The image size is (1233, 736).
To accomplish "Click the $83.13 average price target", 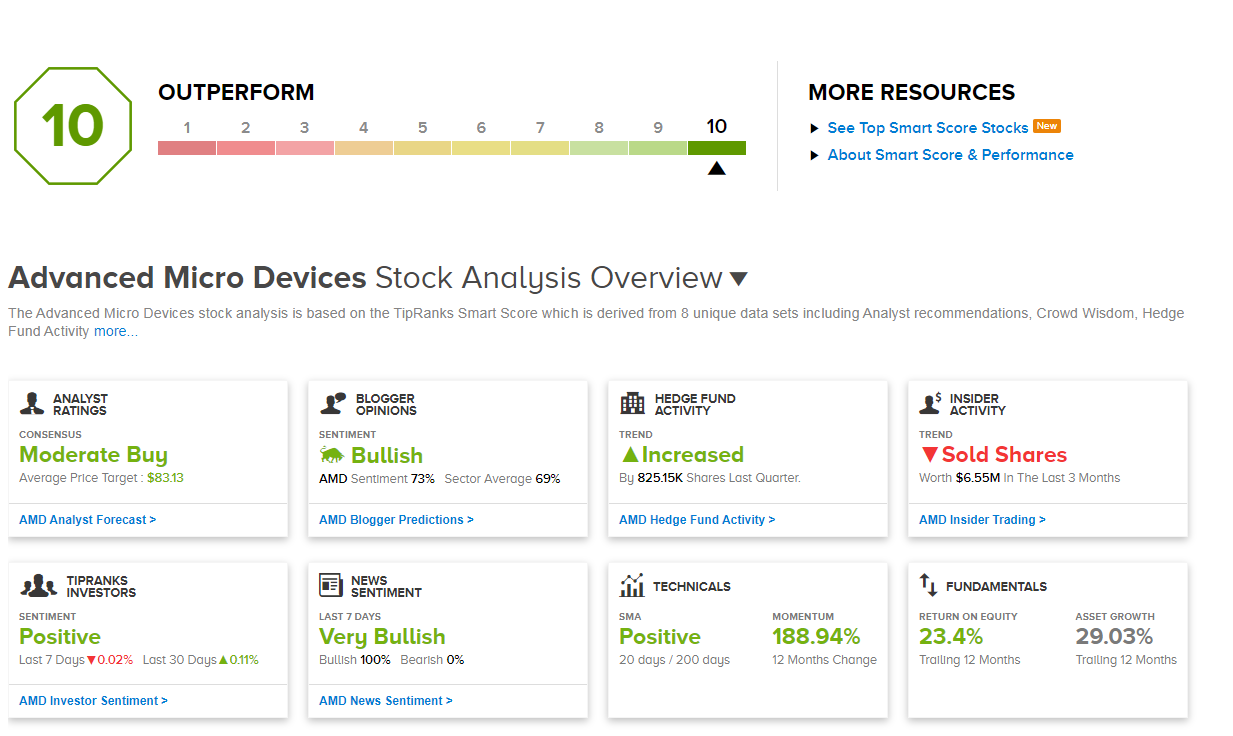I will tap(165, 478).
